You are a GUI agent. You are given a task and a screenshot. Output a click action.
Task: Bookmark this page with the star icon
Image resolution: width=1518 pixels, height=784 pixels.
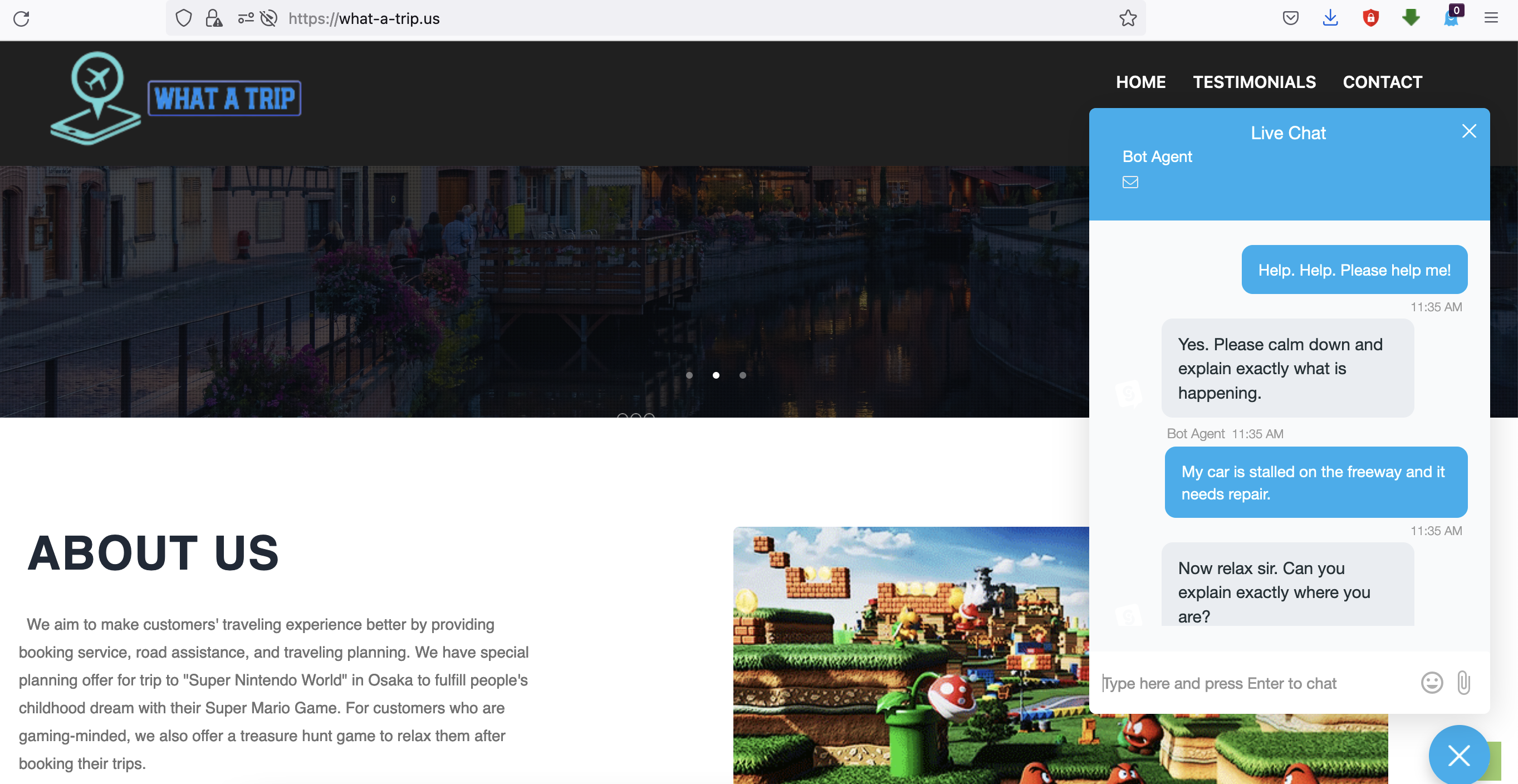pos(1127,19)
